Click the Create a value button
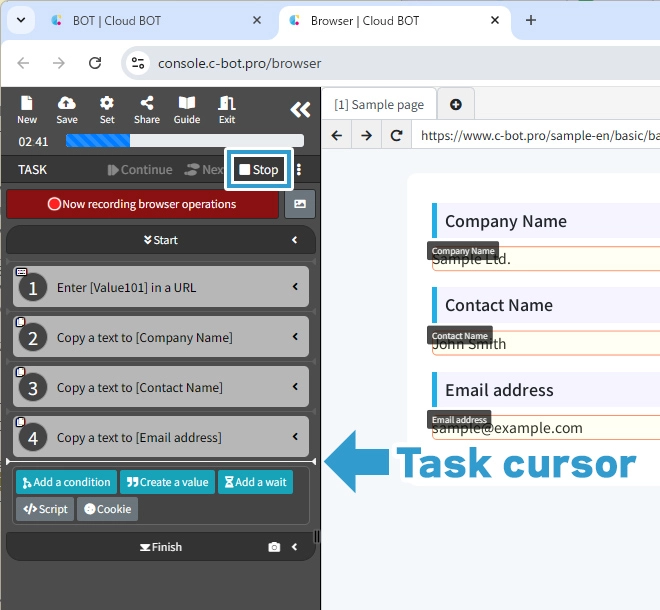The width and height of the screenshot is (660, 610). coord(166,482)
